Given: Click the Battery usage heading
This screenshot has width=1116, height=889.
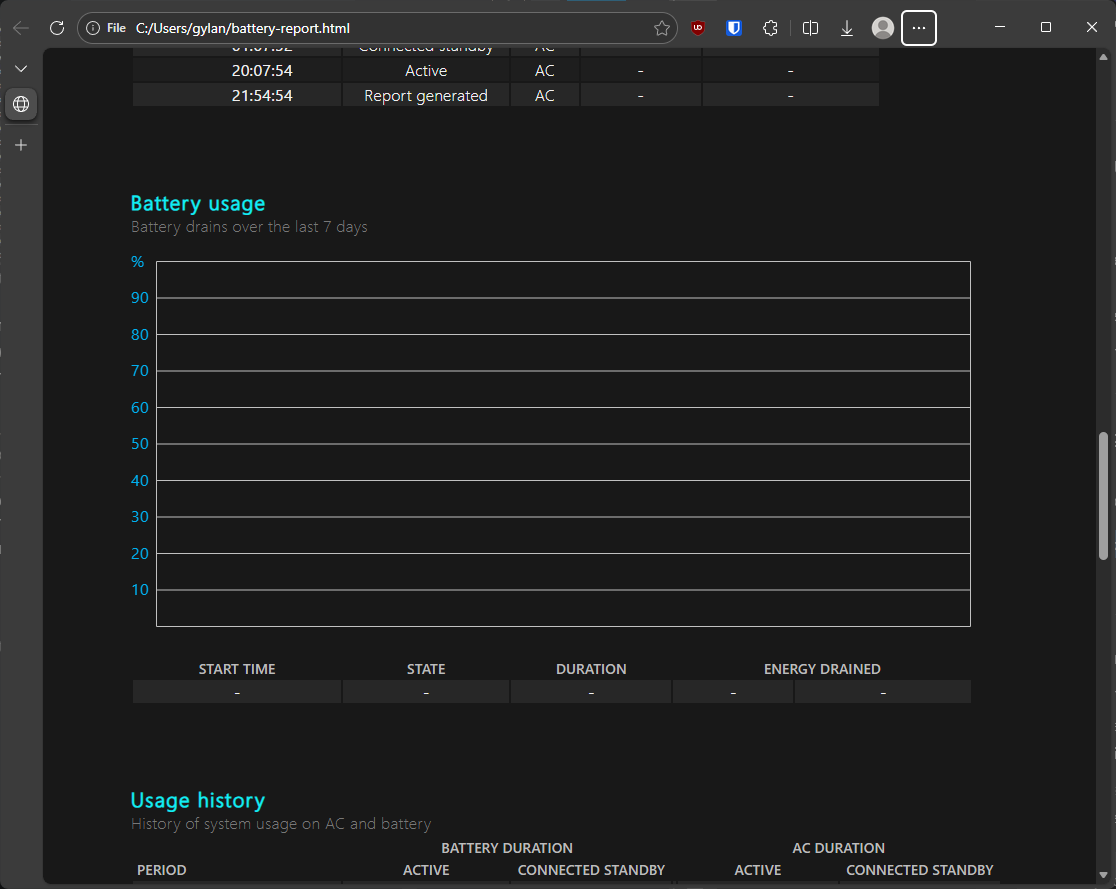Looking at the screenshot, I should pyautogui.click(x=198, y=204).
